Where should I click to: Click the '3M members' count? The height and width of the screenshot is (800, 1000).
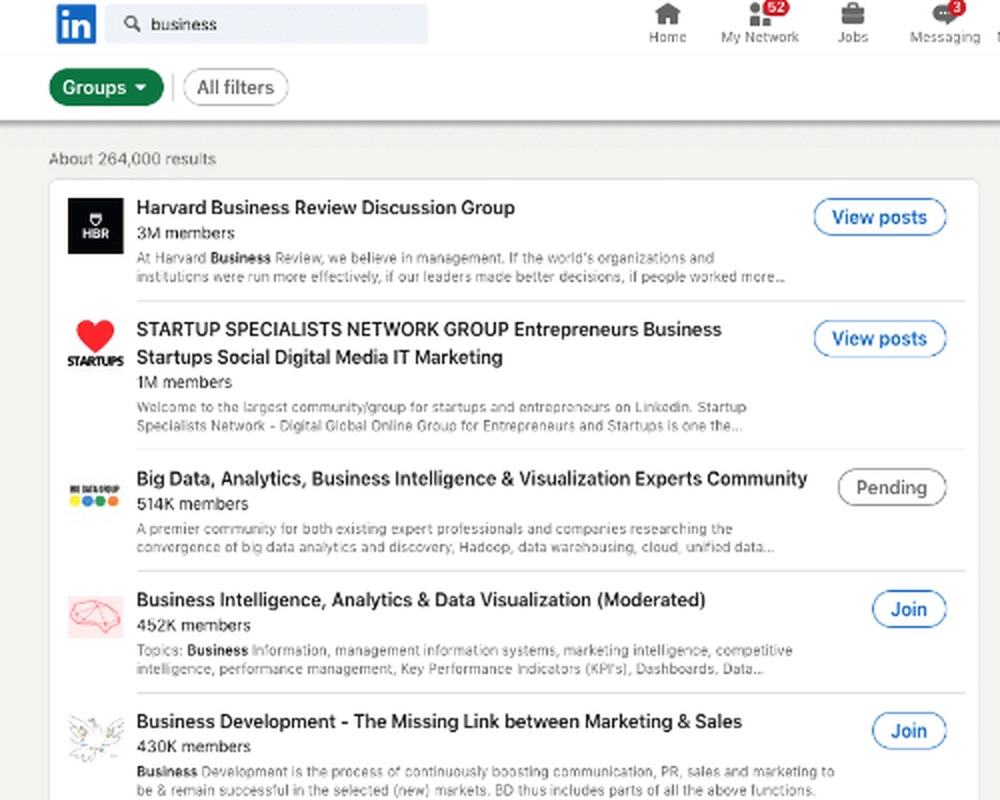[186, 233]
